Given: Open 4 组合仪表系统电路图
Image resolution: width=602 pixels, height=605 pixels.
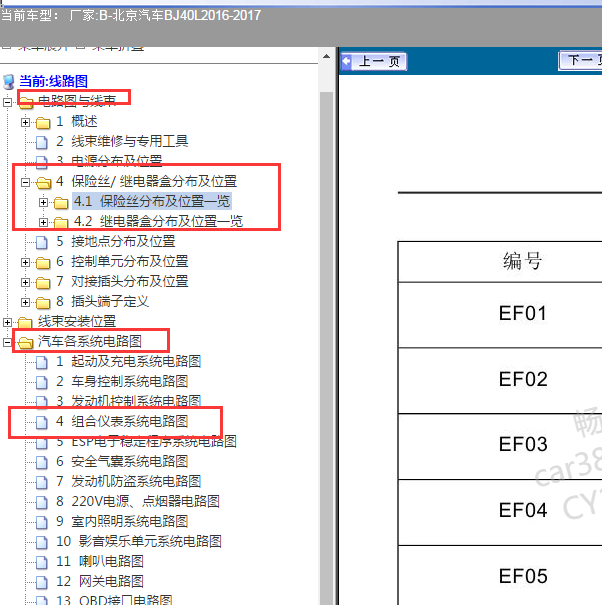Looking at the screenshot, I should 122,421.
